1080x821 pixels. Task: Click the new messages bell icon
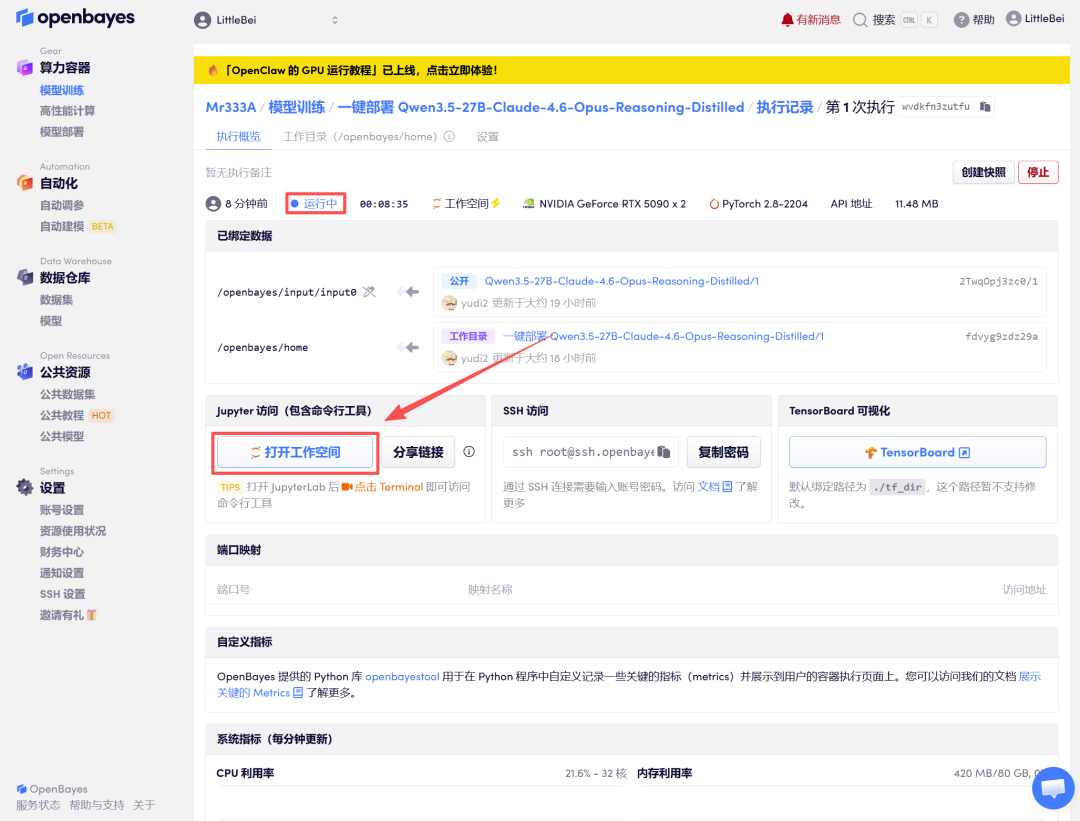(x=787, y=20)
